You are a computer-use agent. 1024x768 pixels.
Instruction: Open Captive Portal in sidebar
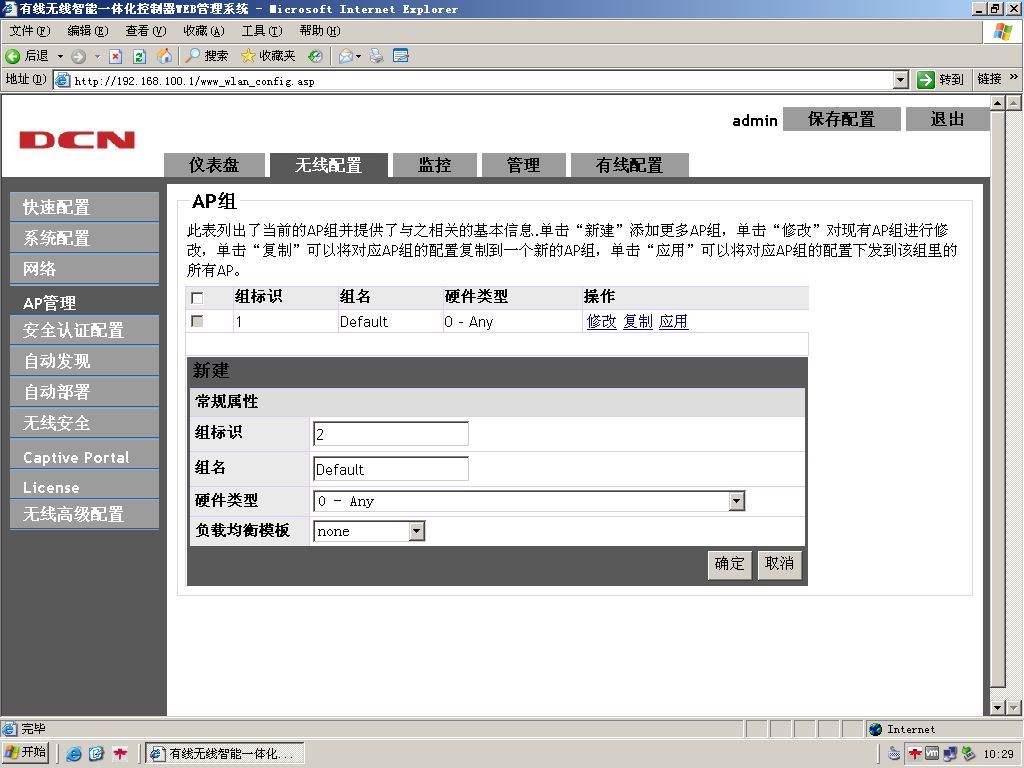pyautogui.click(x=84, y=456)
